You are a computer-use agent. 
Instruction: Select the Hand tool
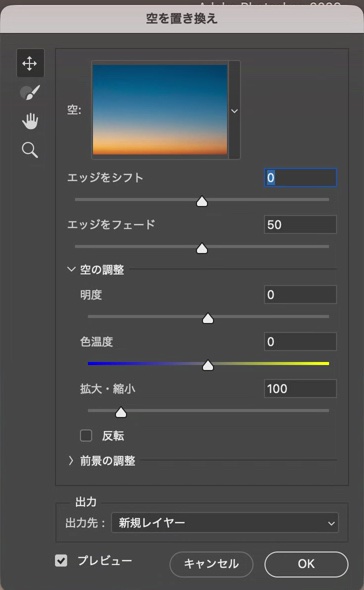coord(30,121)
